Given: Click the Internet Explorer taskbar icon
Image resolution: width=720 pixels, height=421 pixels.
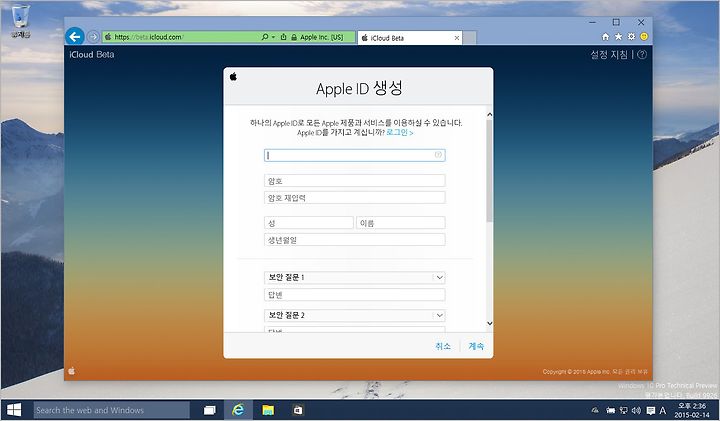Looking at the screenshot, I should (238, 410).
